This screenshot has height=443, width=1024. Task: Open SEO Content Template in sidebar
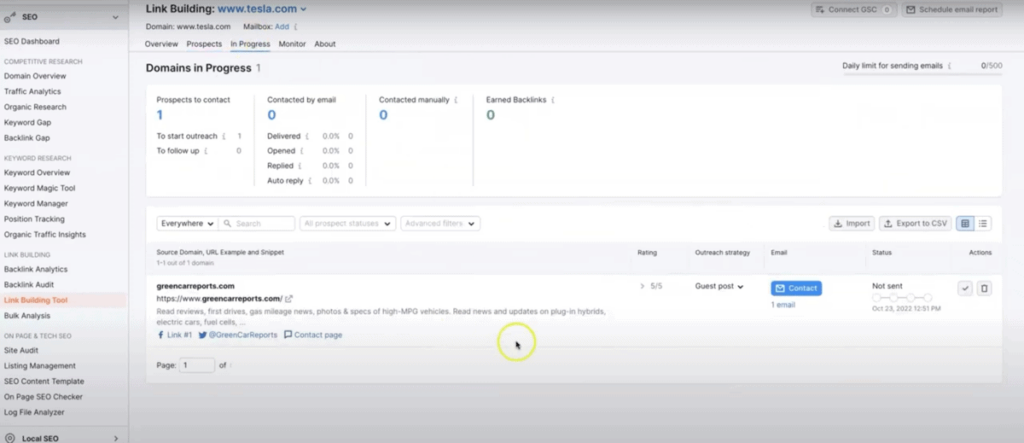click(x=44, y=381)
